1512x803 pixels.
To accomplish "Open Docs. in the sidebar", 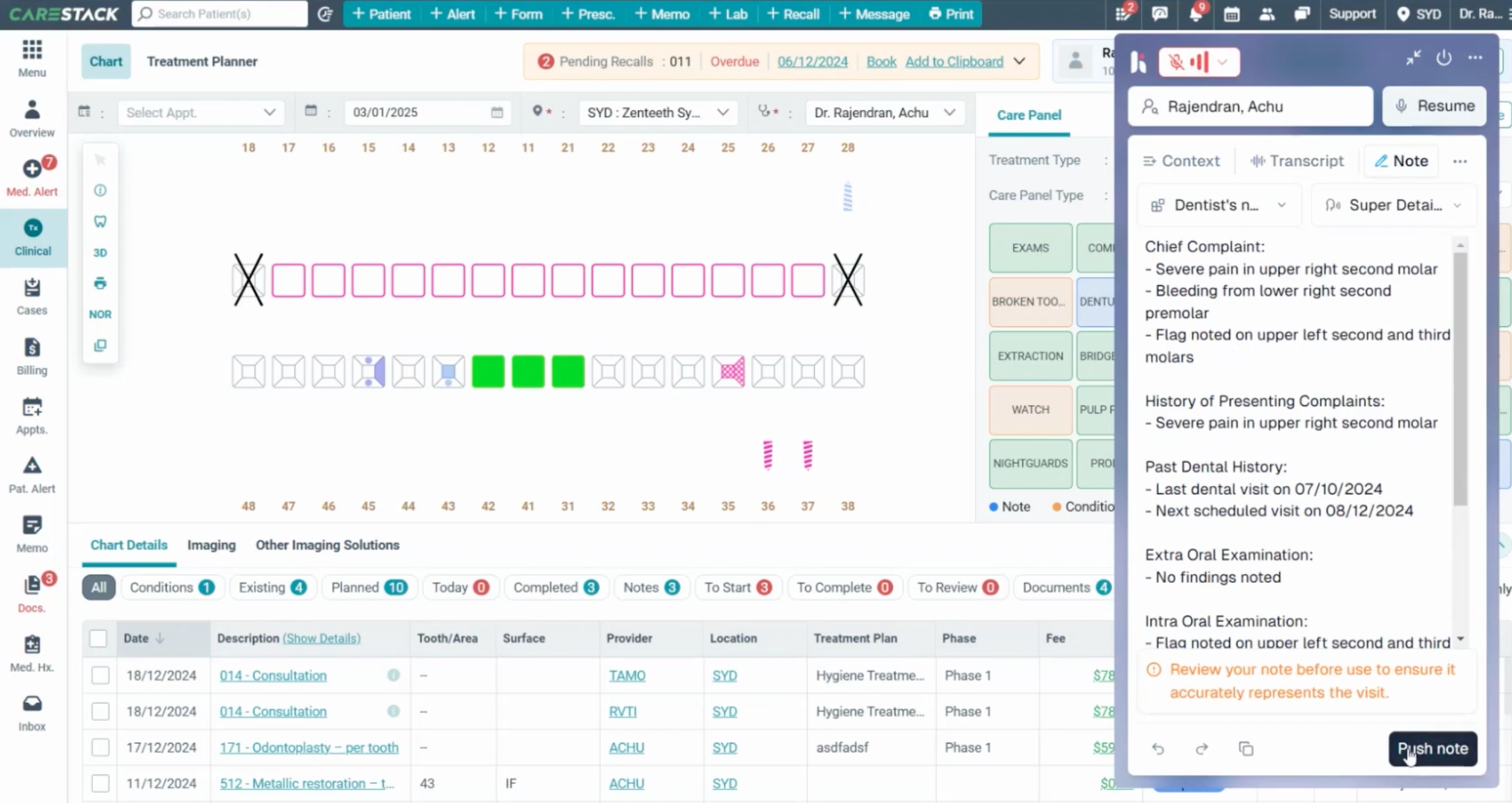I will (32, 593).
